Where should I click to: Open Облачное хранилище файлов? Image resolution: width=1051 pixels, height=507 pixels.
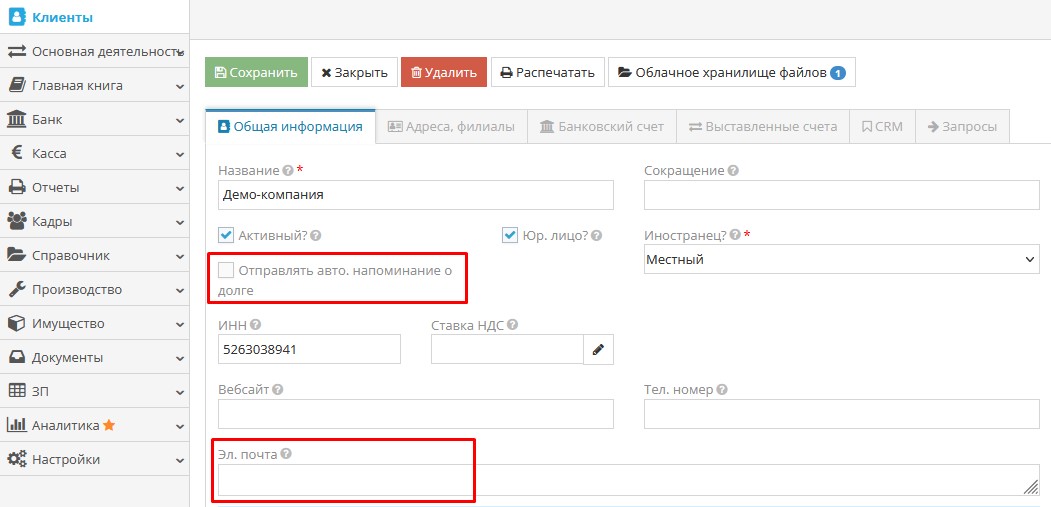pyautogui.click(x=731, y=72)
